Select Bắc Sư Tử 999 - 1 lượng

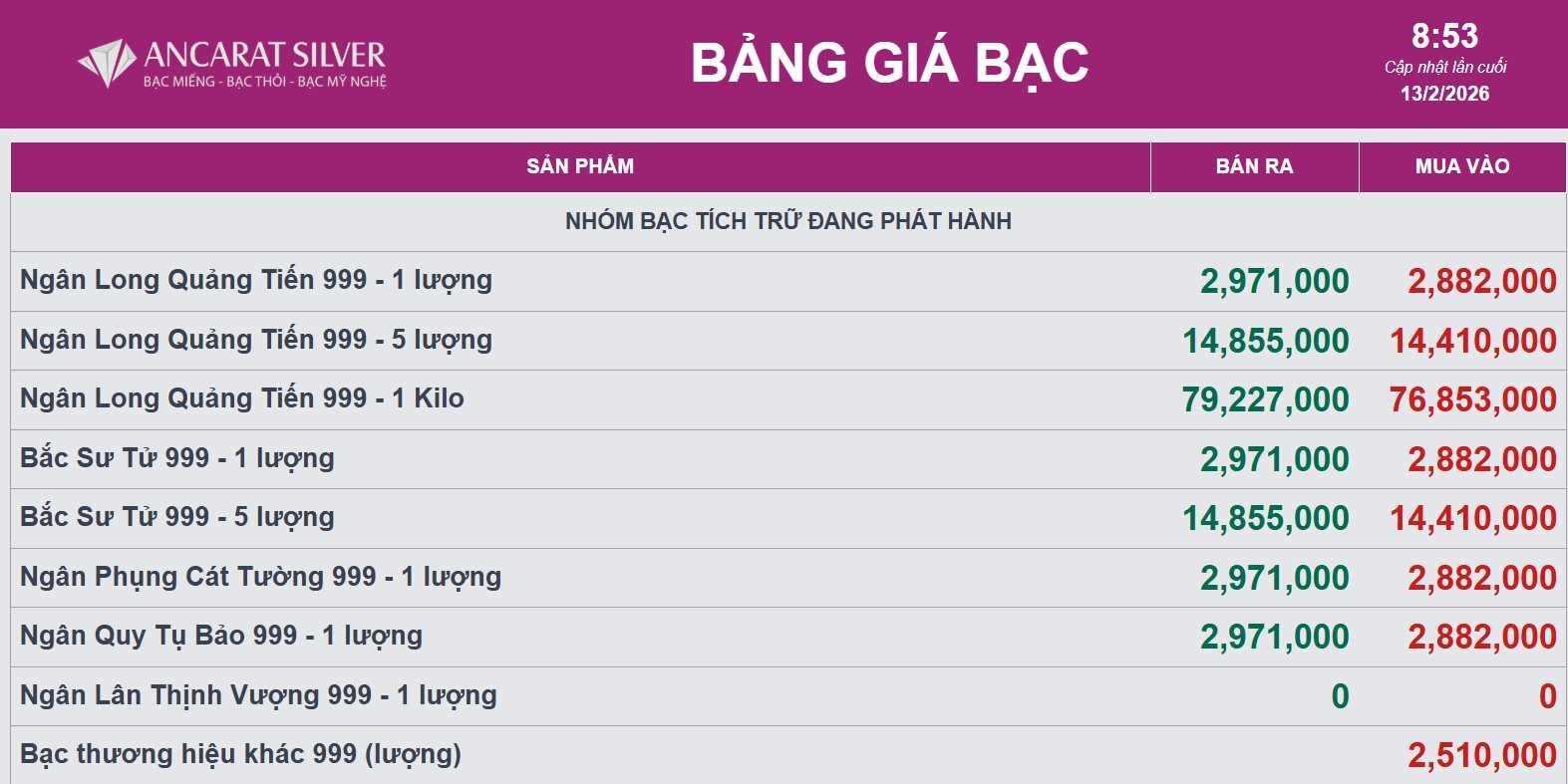(x=177, y=458)
